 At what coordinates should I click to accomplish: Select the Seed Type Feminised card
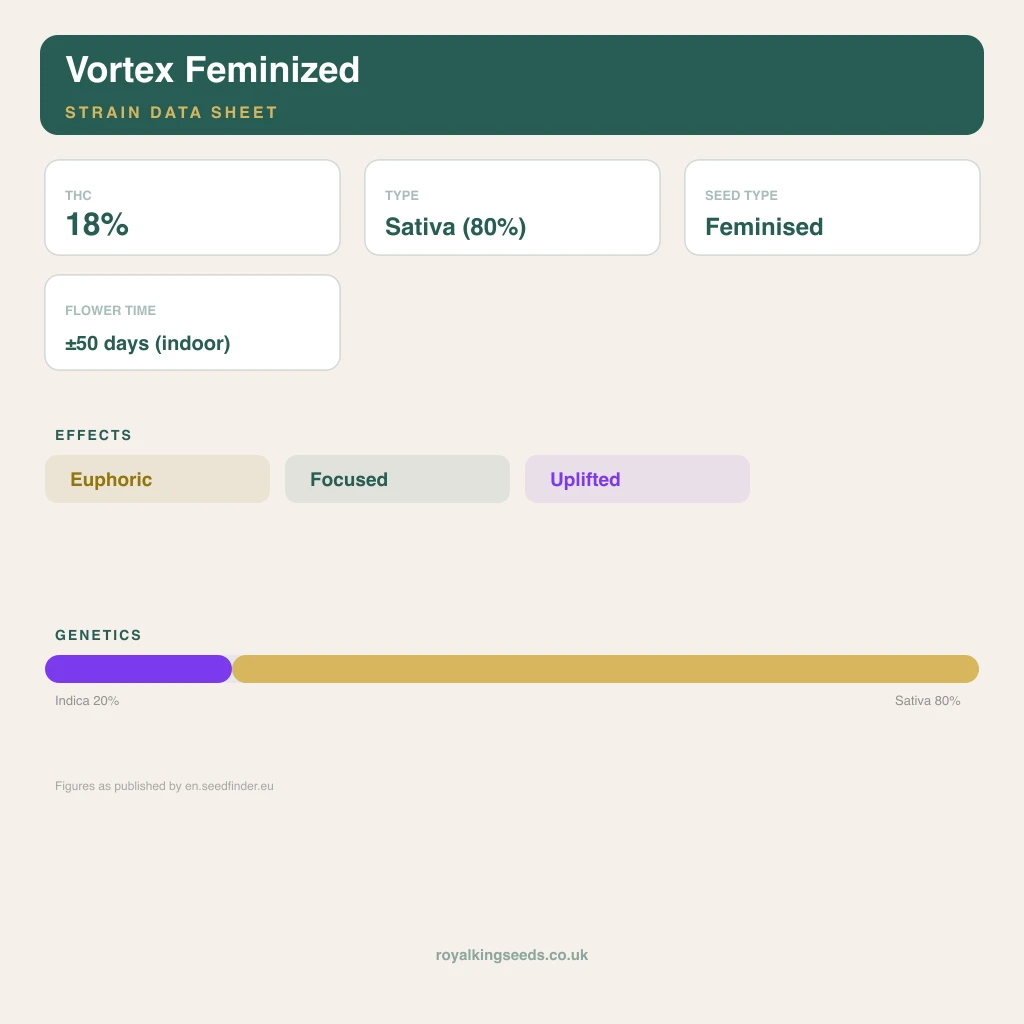pos(832,208)
